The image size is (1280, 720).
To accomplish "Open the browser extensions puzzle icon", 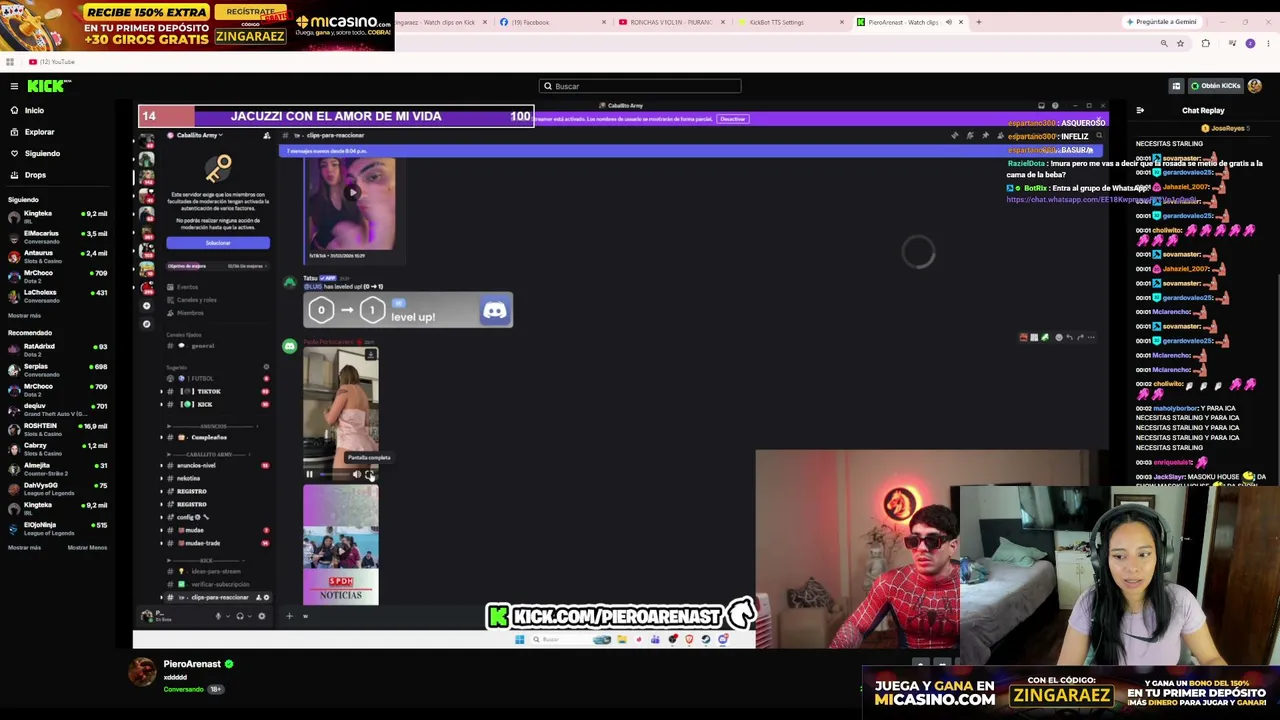I will click(1205, 43).
